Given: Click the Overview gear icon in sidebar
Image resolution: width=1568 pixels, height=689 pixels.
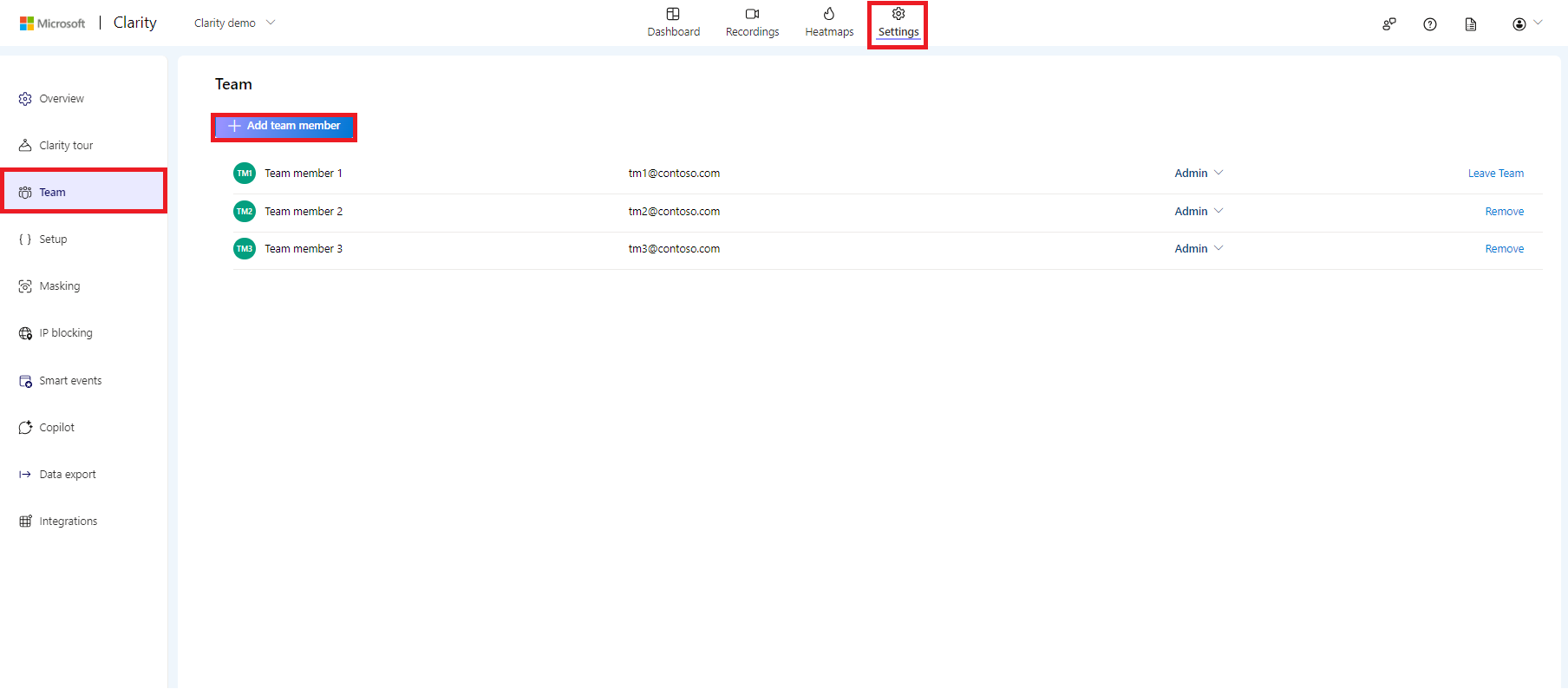Looking at the screenshot, I should pyautogui.click(x=25, y=99).
